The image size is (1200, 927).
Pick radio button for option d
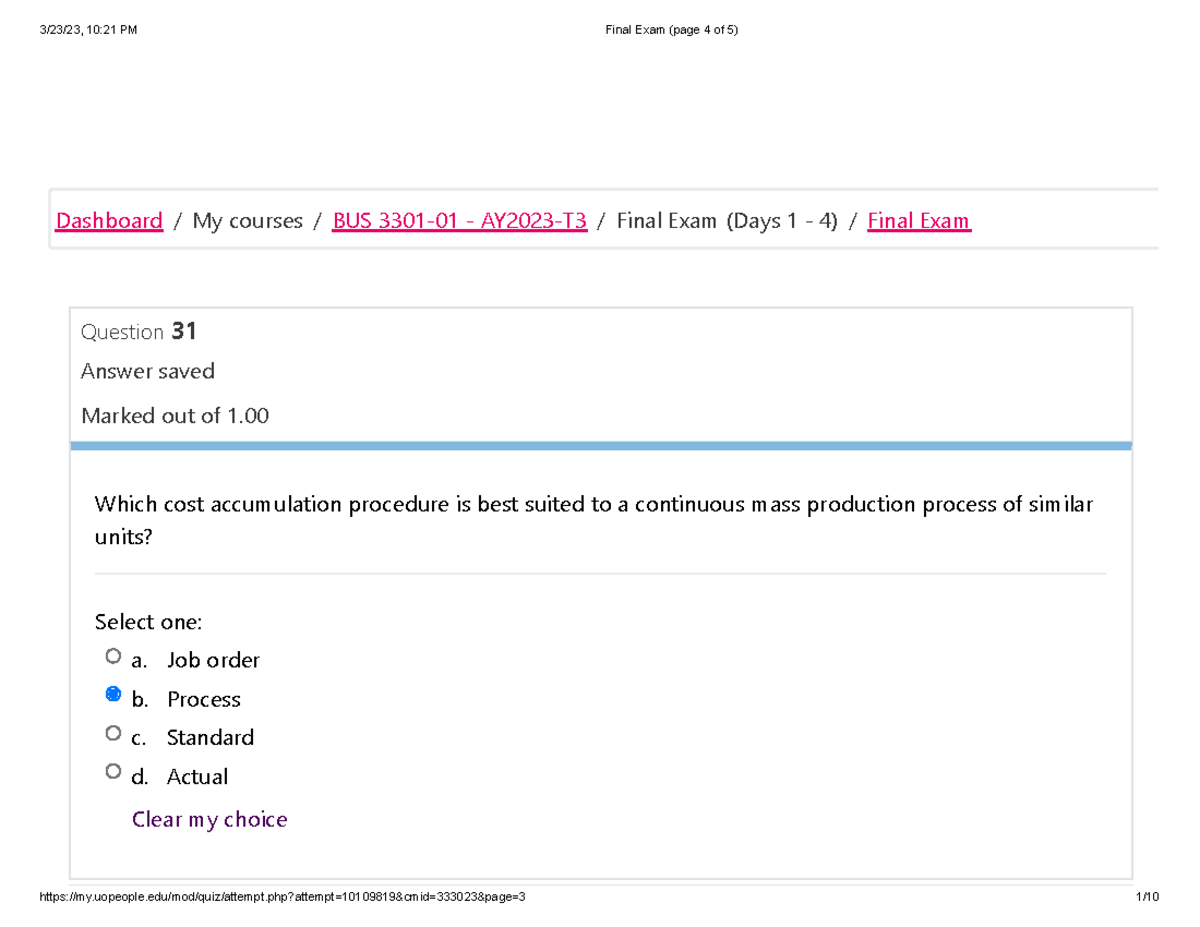coord(113,772)
